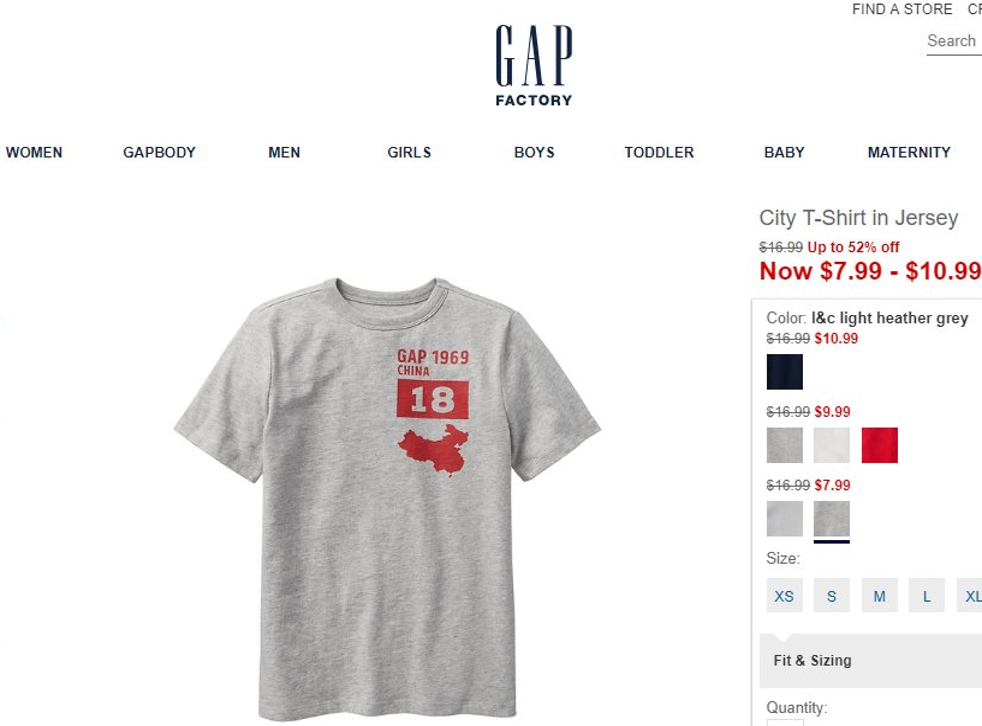
Task: Go to MATERNITY category
Action: (x=909, y=152)
